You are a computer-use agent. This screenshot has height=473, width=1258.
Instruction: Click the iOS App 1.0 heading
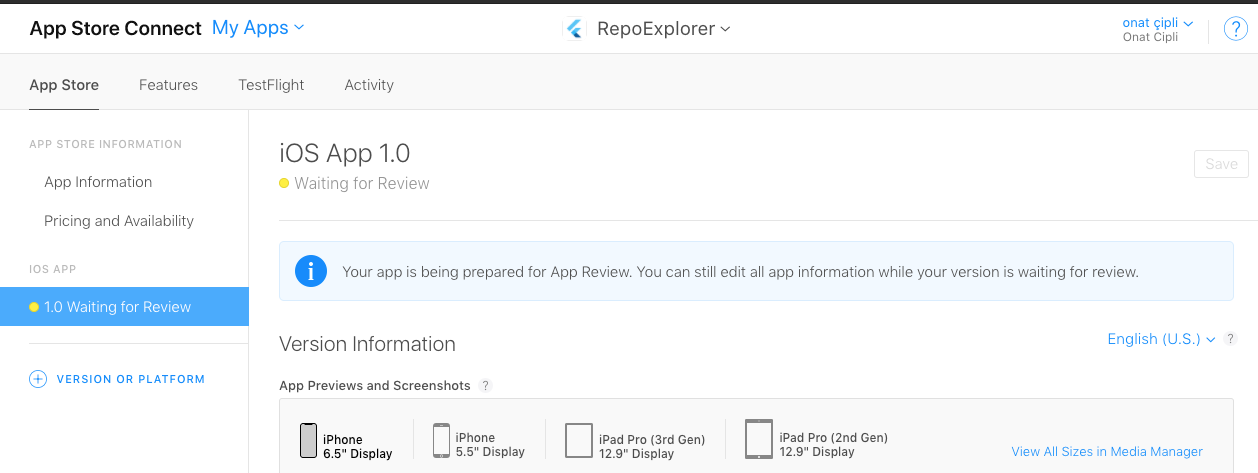345,153
